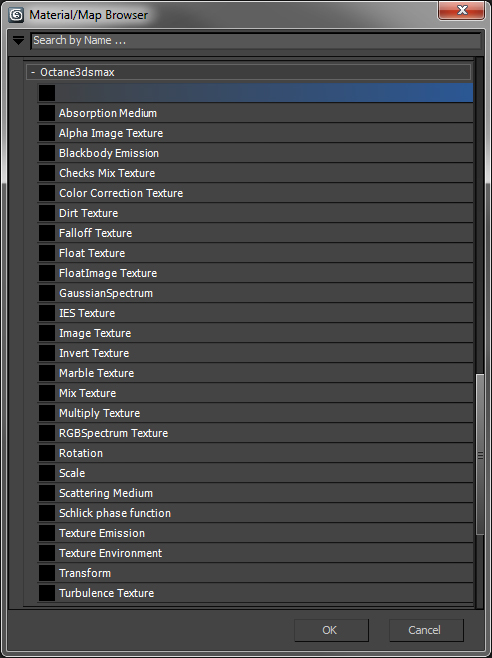Click the 3ds Max title bar icon
Screen dimensions: 492x658
[x=16, y=15]
